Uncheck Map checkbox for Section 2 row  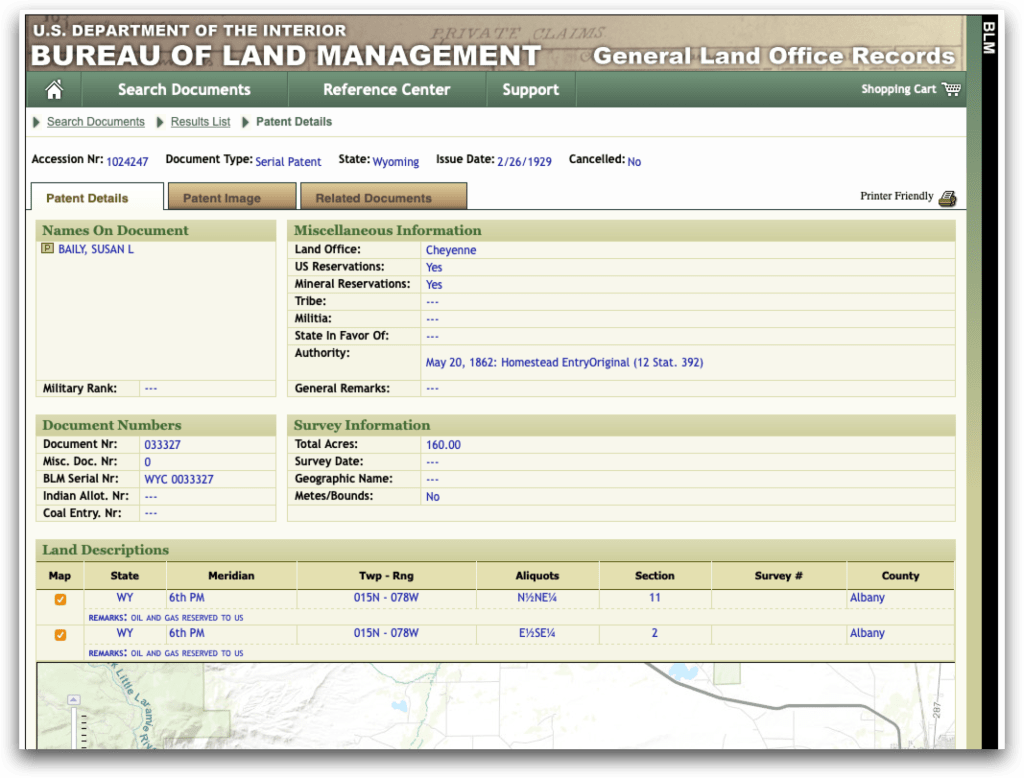coord(60,634)
